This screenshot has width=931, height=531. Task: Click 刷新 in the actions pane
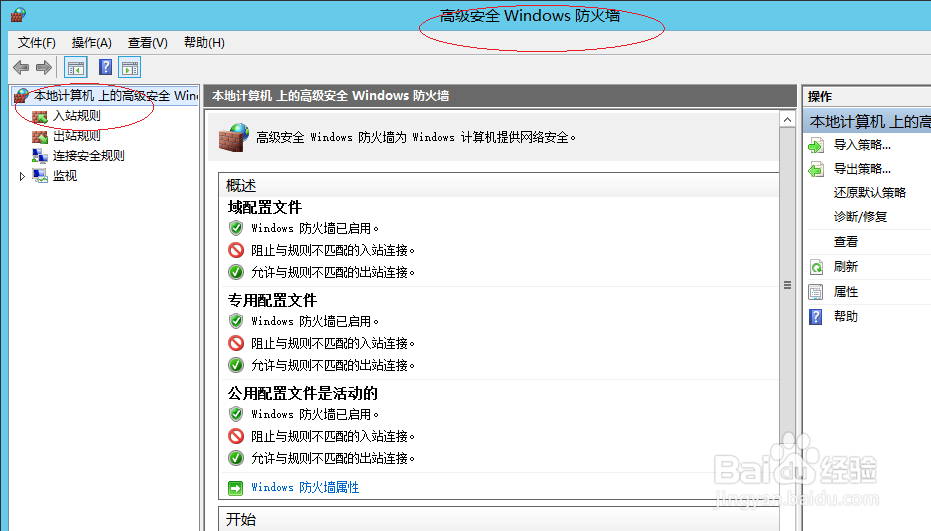click(x=846, y=267)
